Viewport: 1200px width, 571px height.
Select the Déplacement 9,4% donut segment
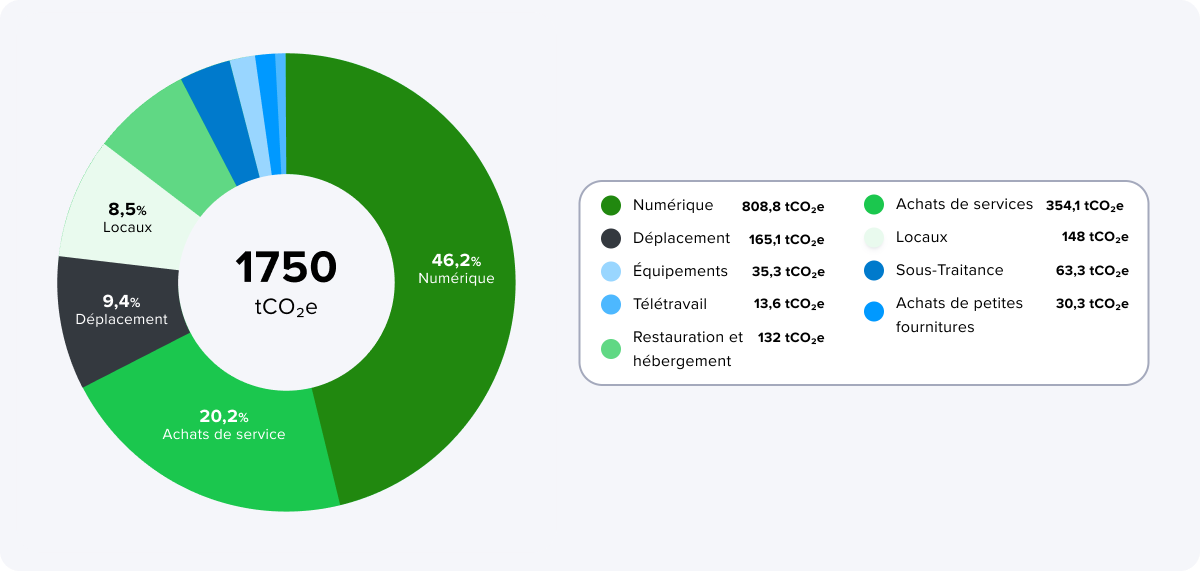click(x=120, y=310)
